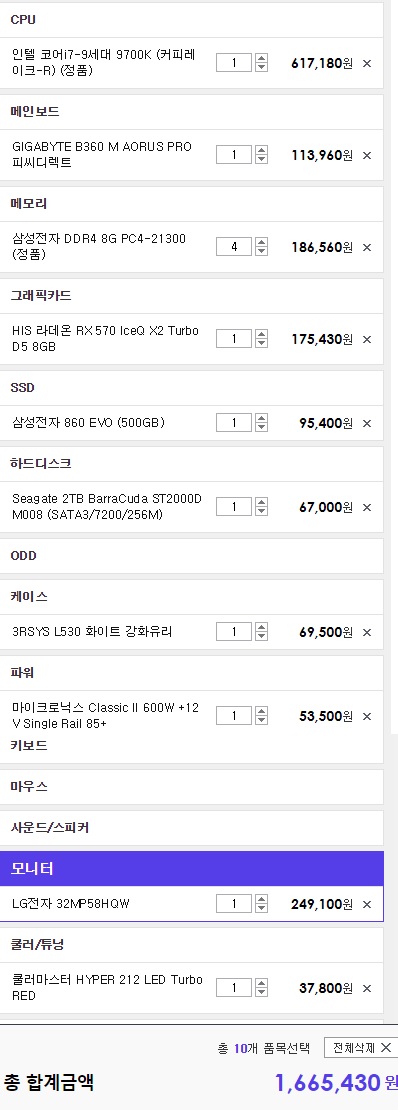Decrease the power supply quantity
This screenshot has height=1110, width=398.
(261, 721)
